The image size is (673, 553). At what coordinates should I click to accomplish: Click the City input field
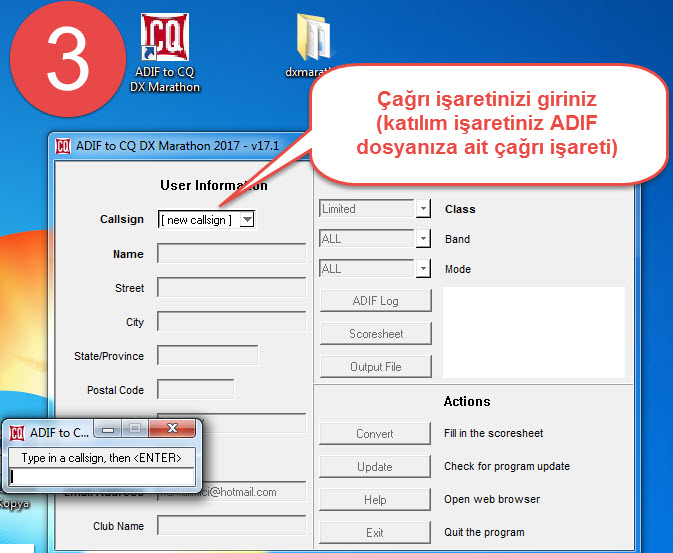231,321
